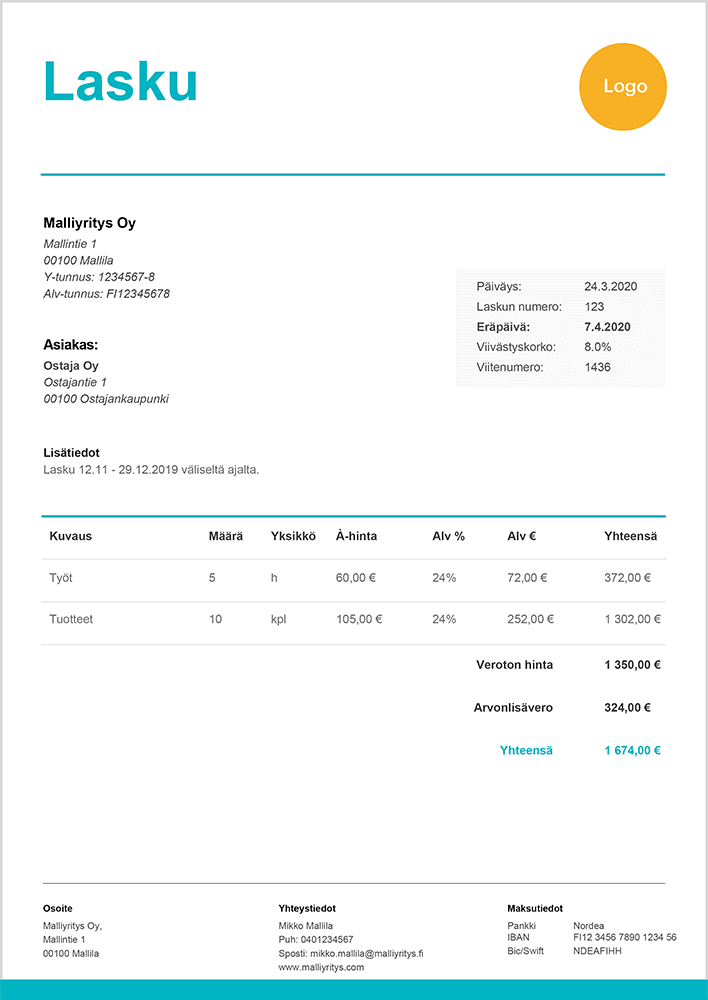Image resolution: width=708 pixels, height=1000 pixels.
Task: Open the www.malliyritys.com website link
Action: coord(321,967)
